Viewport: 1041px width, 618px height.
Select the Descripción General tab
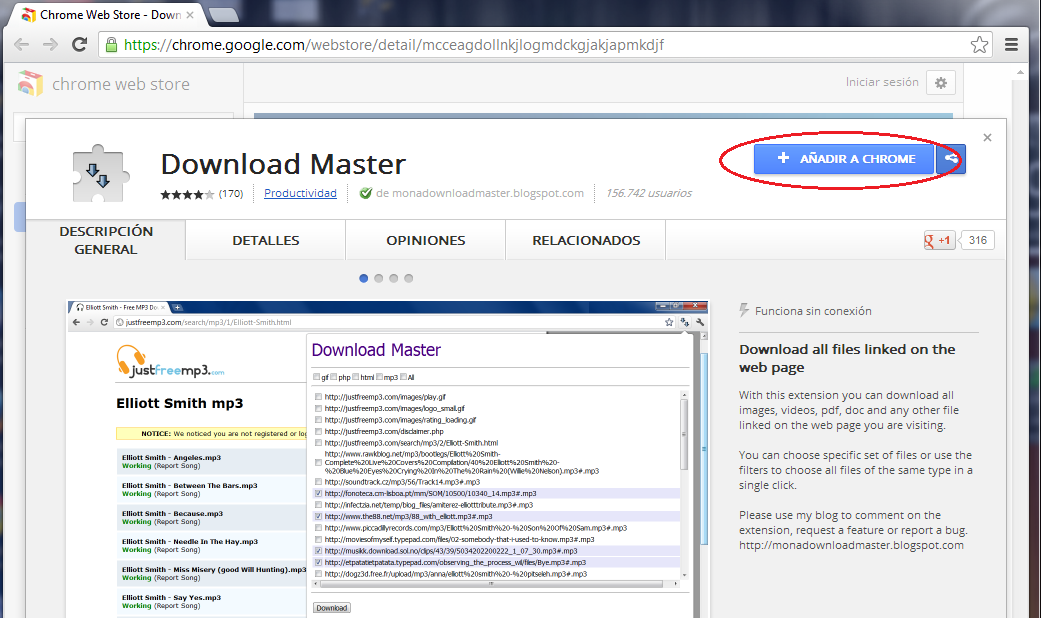pyautogui.click(x=106, y=240)
